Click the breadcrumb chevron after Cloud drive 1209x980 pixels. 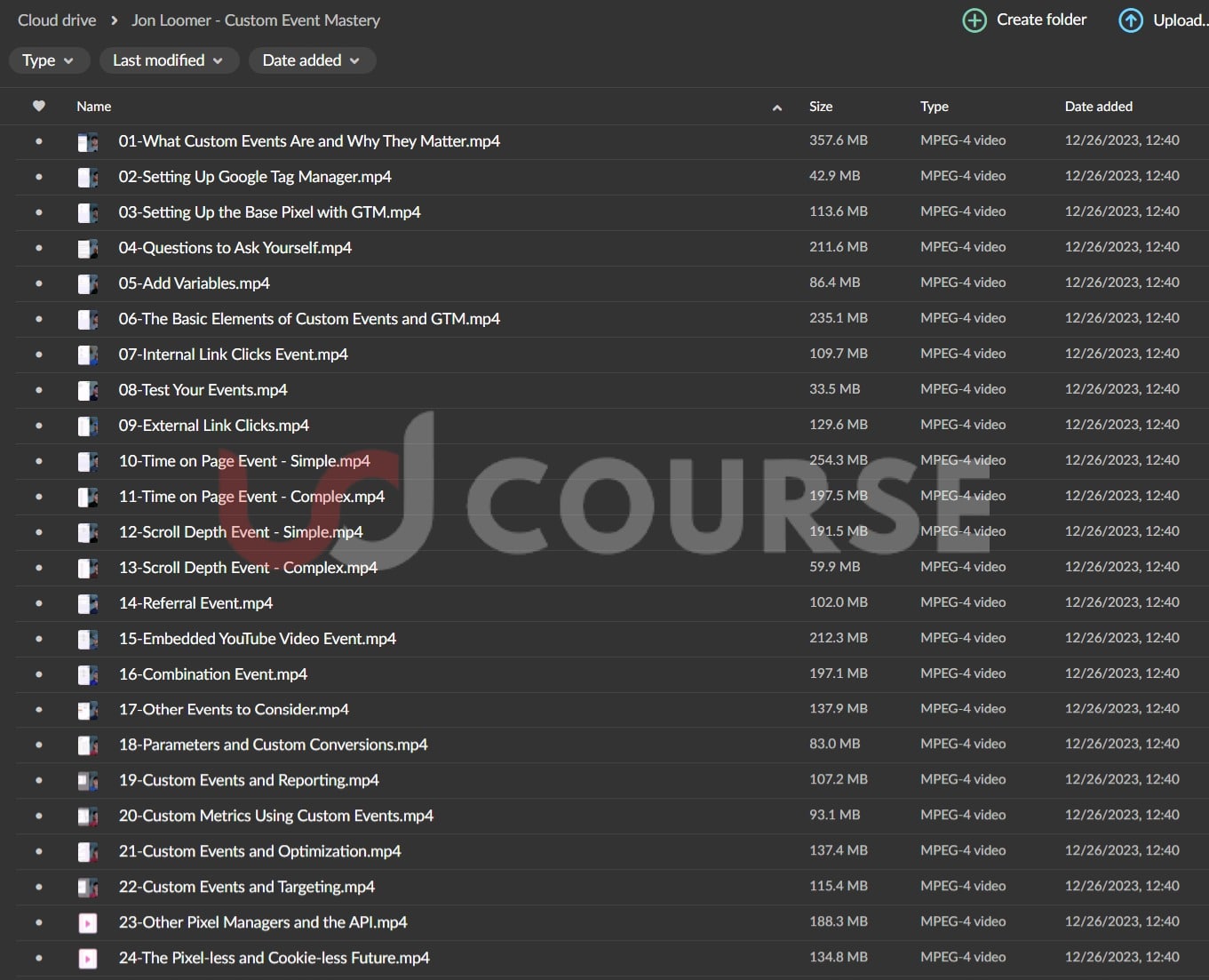[115, 20]
